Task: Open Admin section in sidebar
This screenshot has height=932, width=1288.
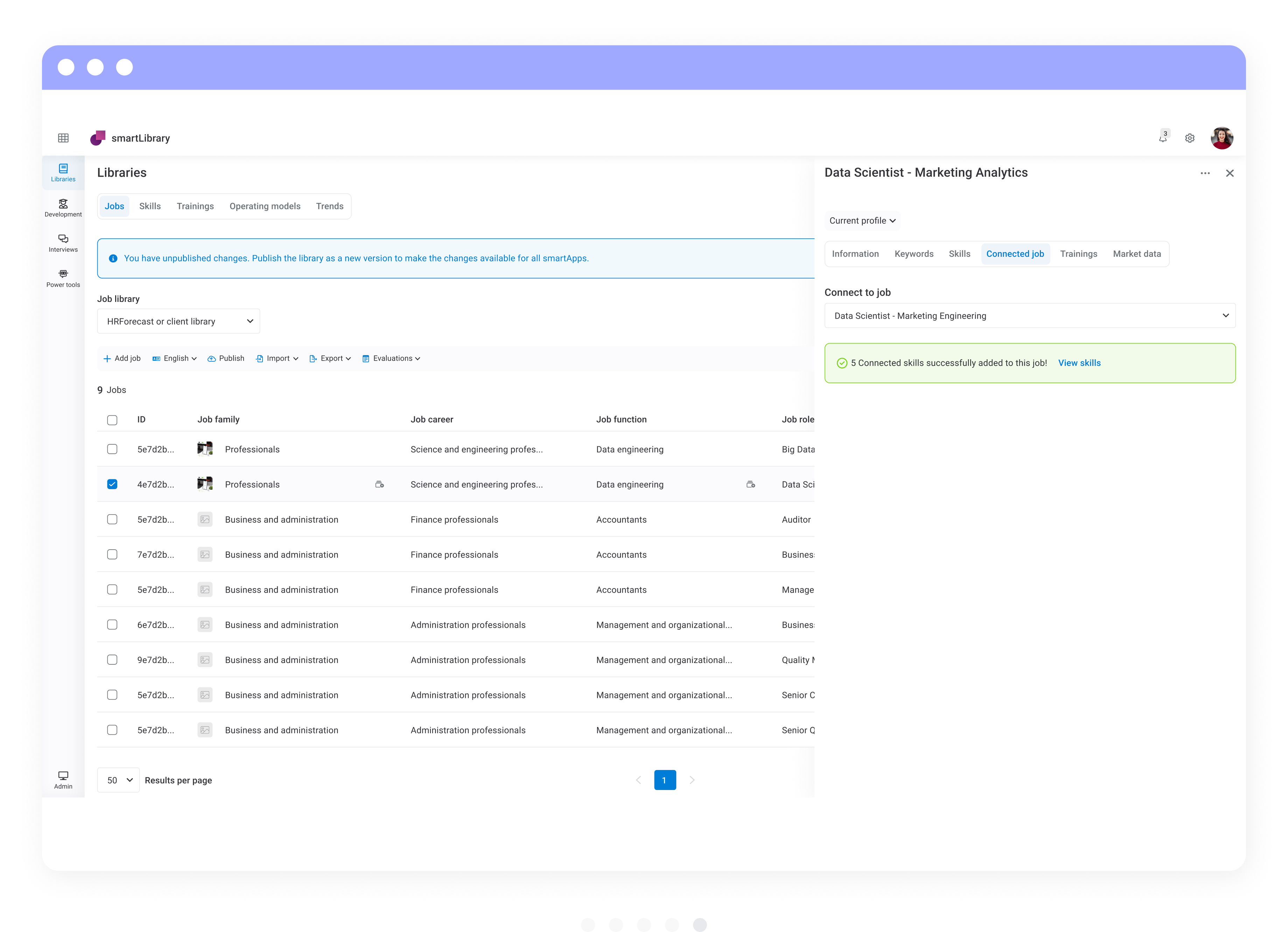Action: (x=63, y=779)
